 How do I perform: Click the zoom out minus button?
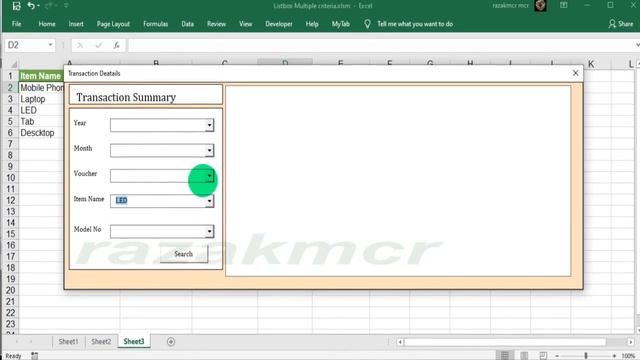point(557,356)
